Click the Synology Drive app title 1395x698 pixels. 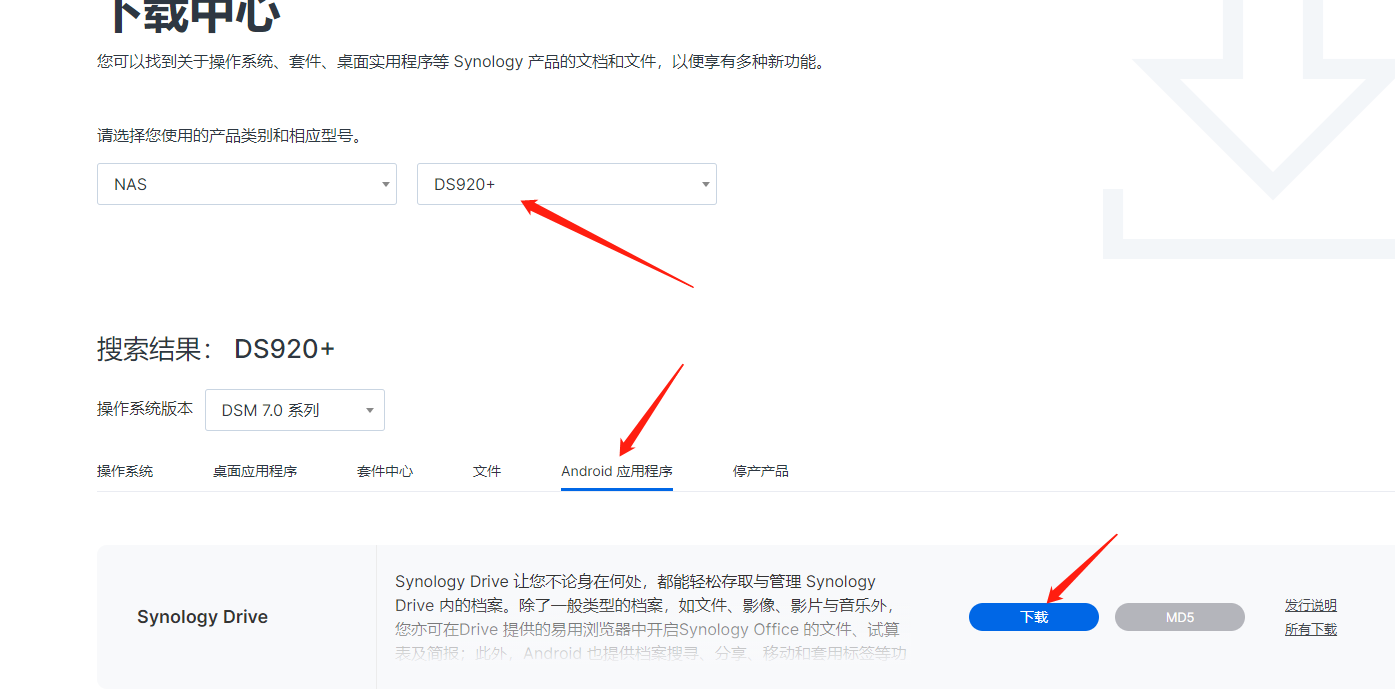pos(202,617)
